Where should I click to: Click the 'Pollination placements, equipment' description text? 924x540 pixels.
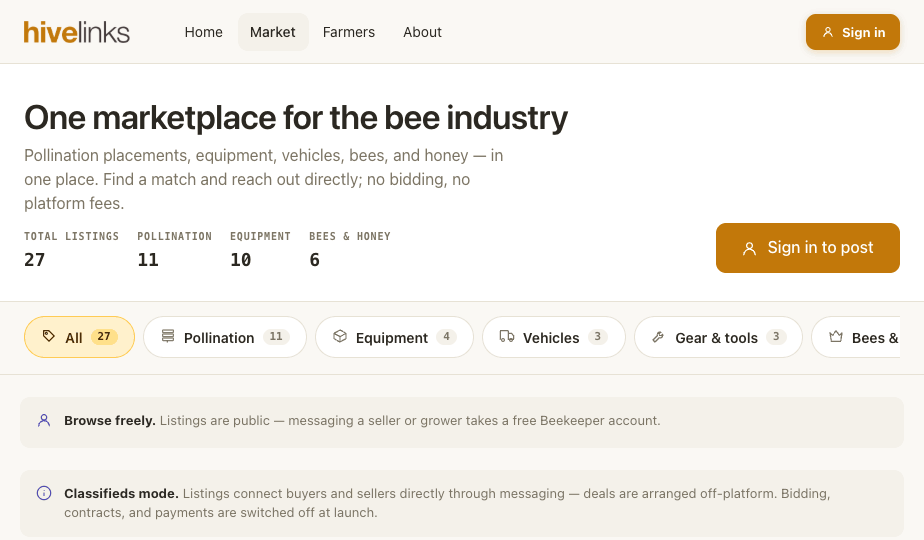point(263,179)
